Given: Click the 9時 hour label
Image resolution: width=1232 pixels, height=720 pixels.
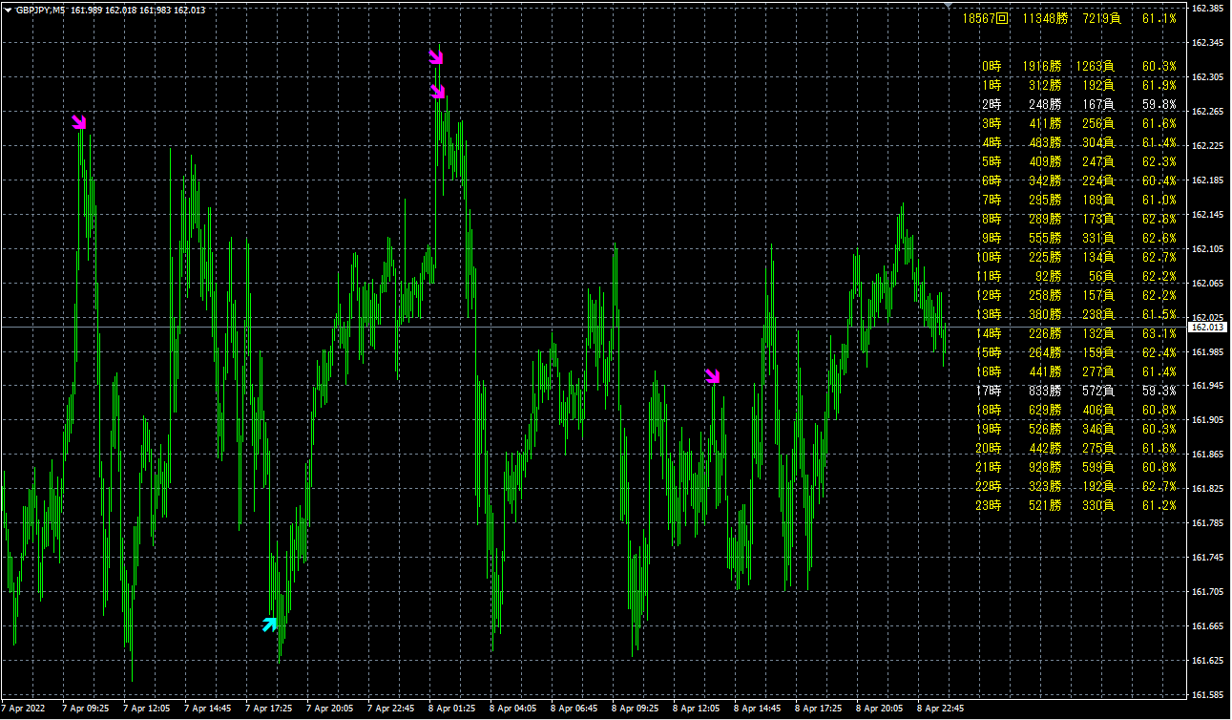Looking at the screenshot, I should (x=990, y=238).
